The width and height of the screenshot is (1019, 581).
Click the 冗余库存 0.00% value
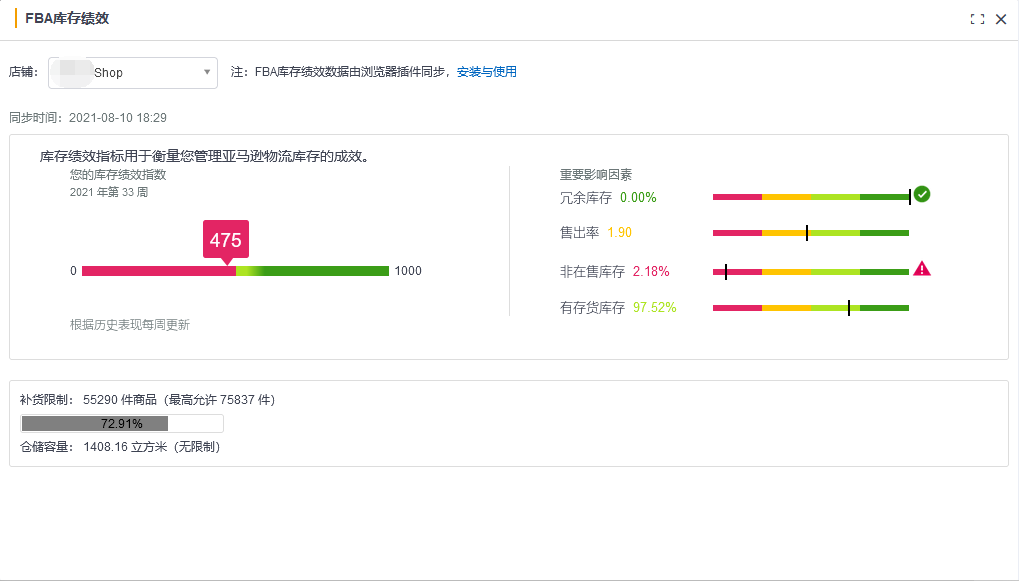tap(638, 198)
